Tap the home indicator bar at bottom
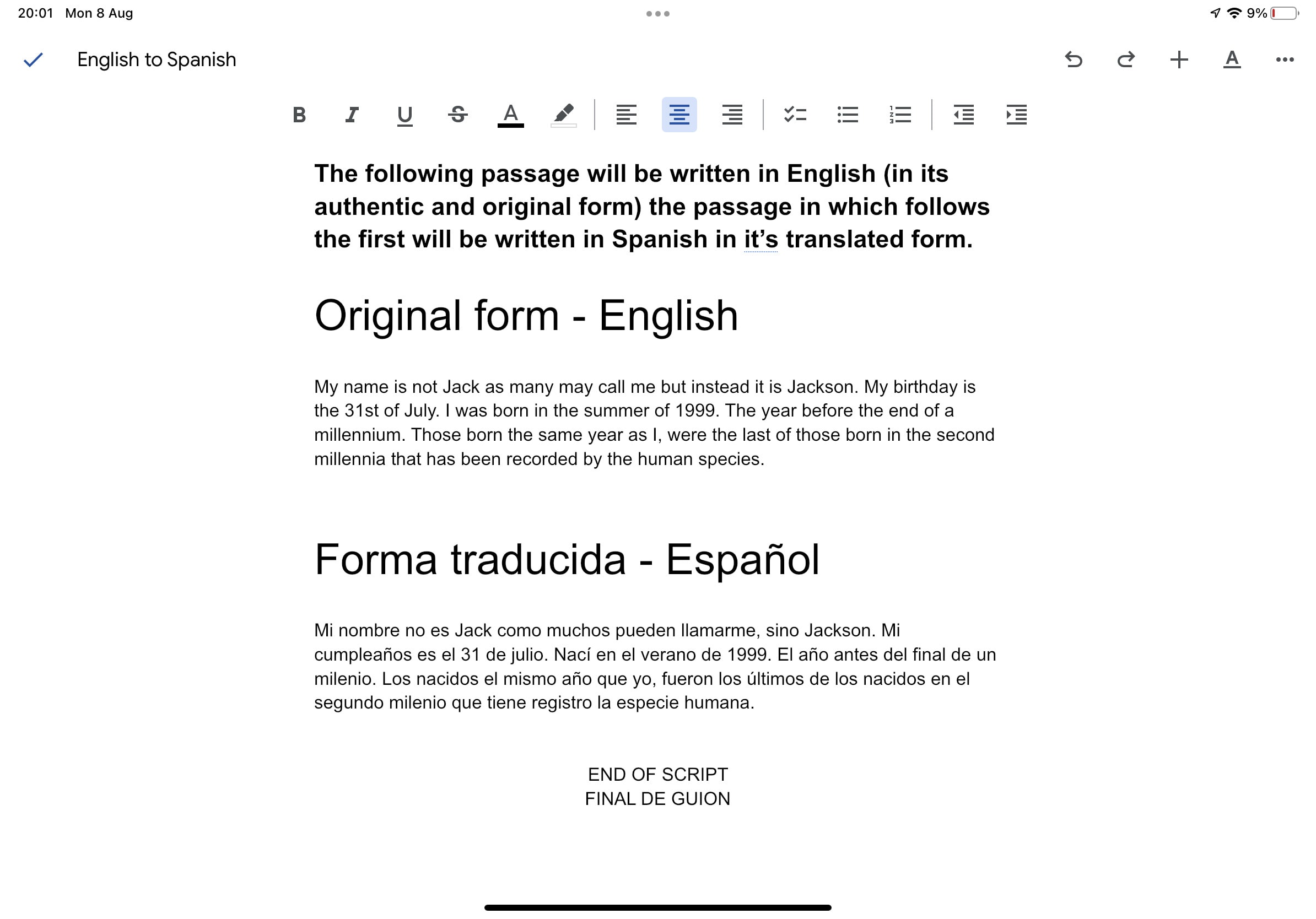 (x=657, y=907)
